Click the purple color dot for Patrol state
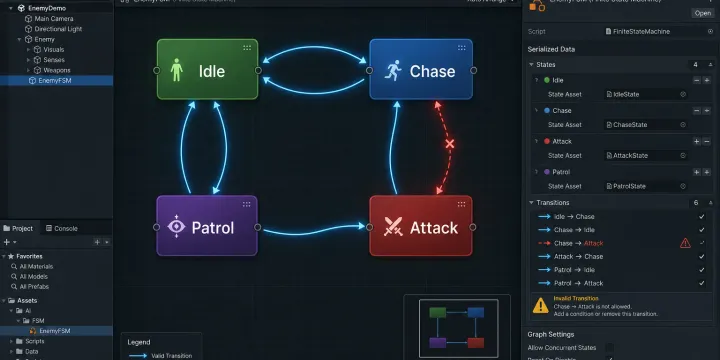 click(546, 172)
